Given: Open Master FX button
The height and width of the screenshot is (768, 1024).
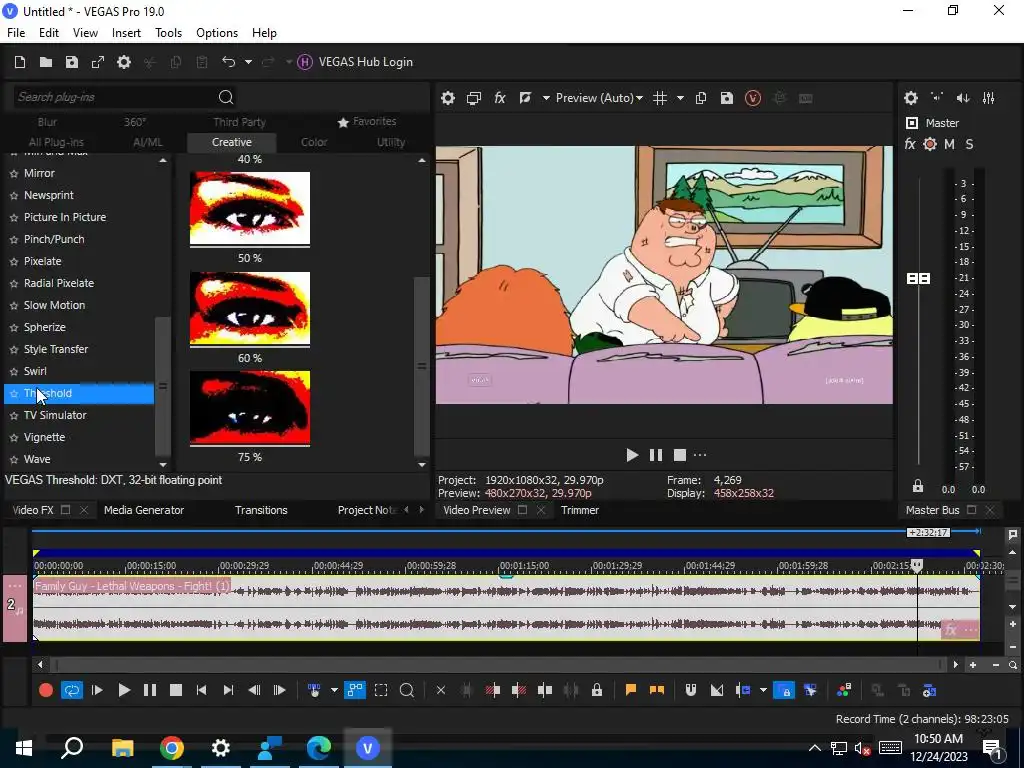Looking at the screenshot, I should click(910, 144).
